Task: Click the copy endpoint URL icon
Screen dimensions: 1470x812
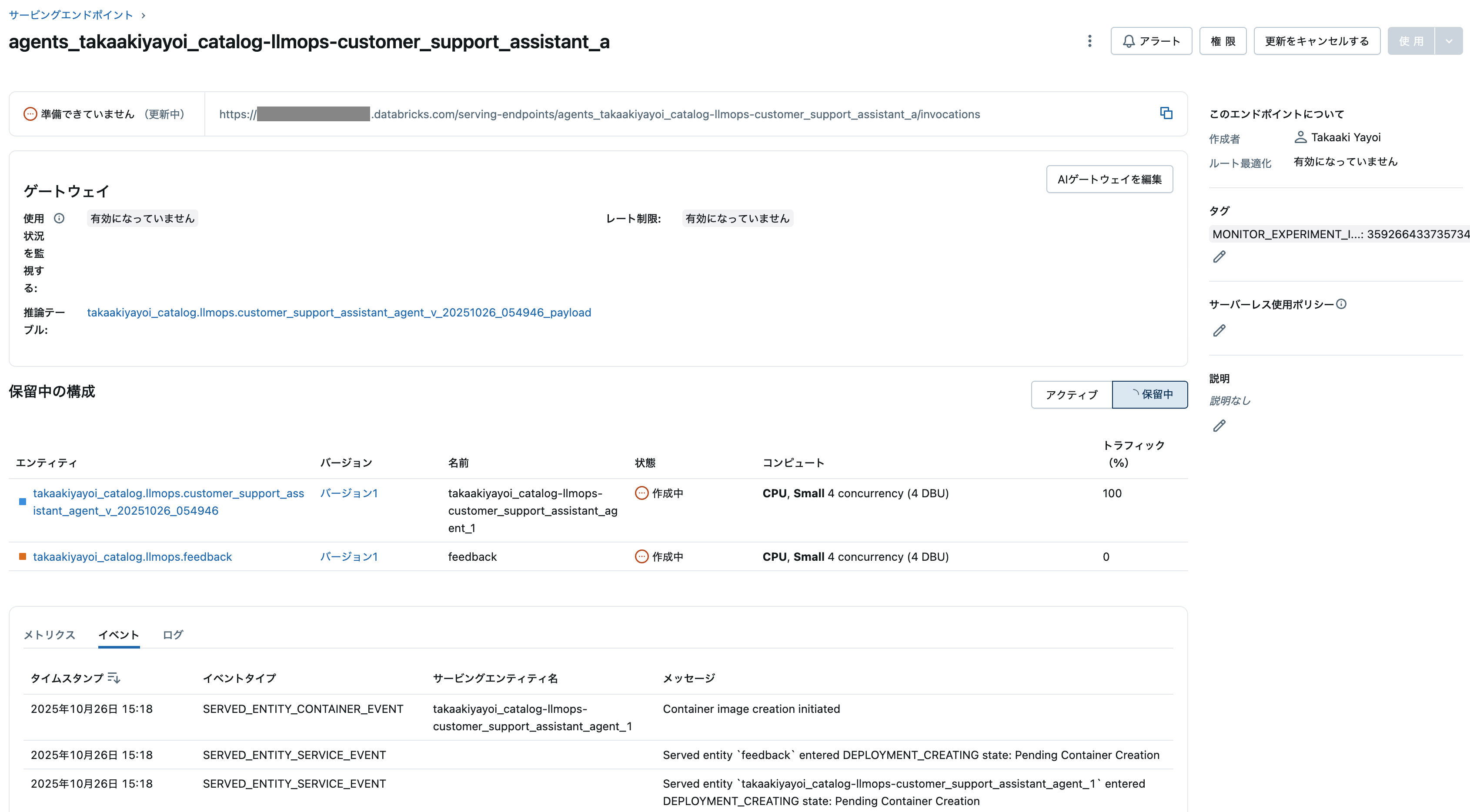Action: (1166, 113)
